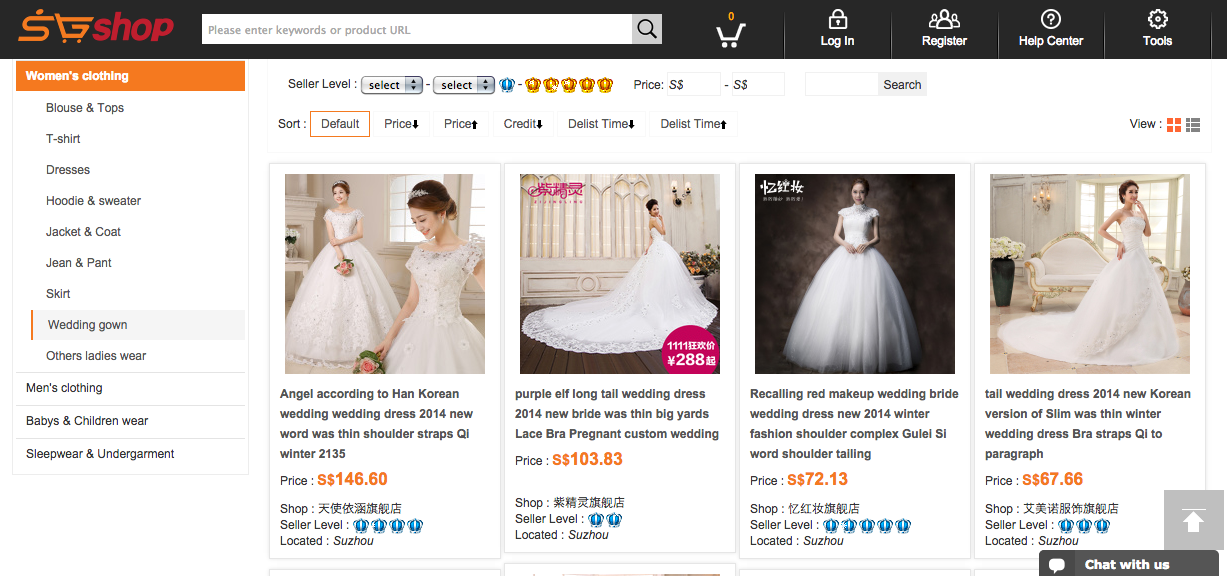Open the second Seller Level select dropdown
Image resolution: width=1227 pixels, height=576 pixels.
[464, 85]
